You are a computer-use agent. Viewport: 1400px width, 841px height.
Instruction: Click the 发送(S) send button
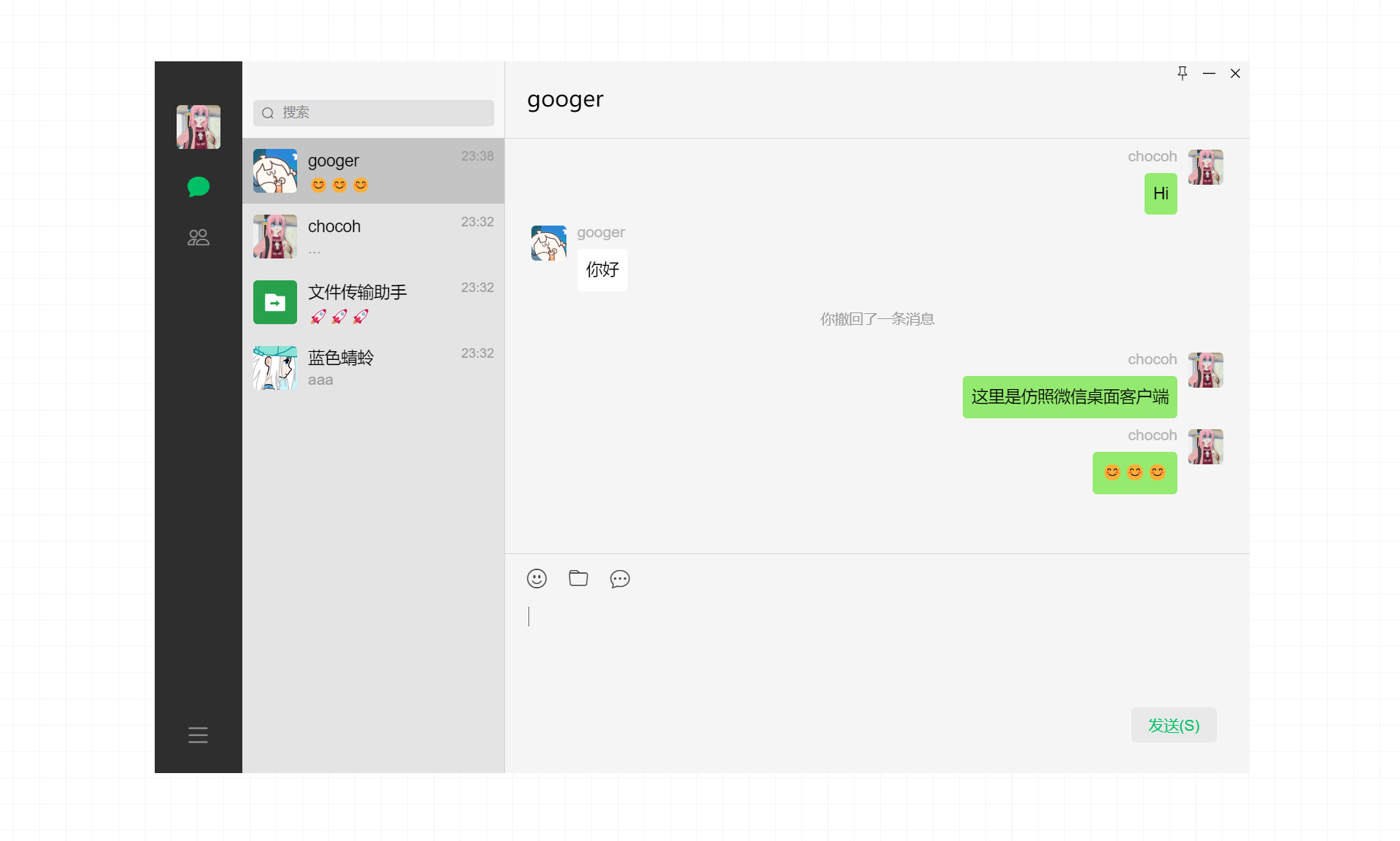coord(1174,725)
